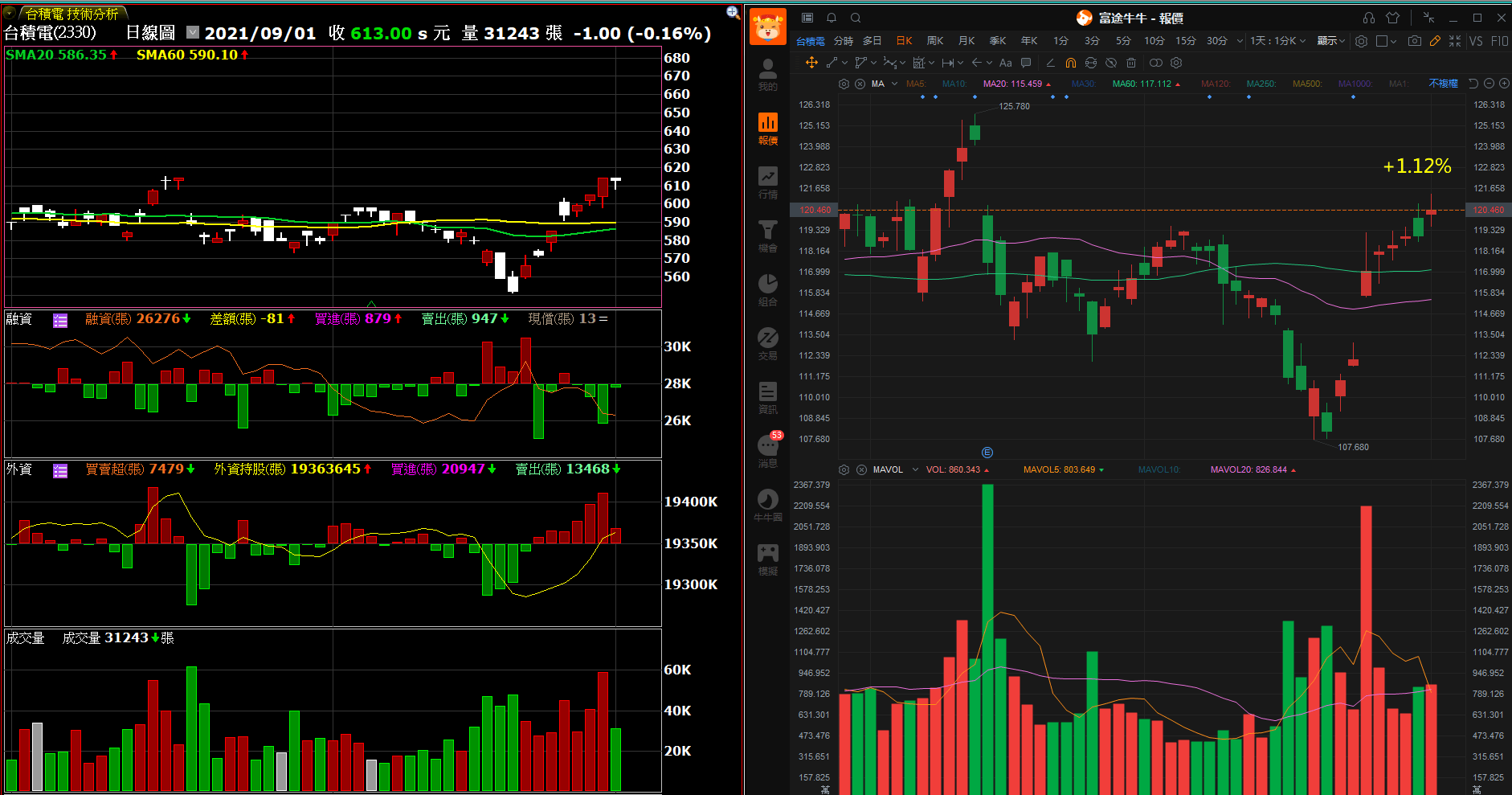Click the zoom-out minus button on chart

click(x=1489, y=84)
